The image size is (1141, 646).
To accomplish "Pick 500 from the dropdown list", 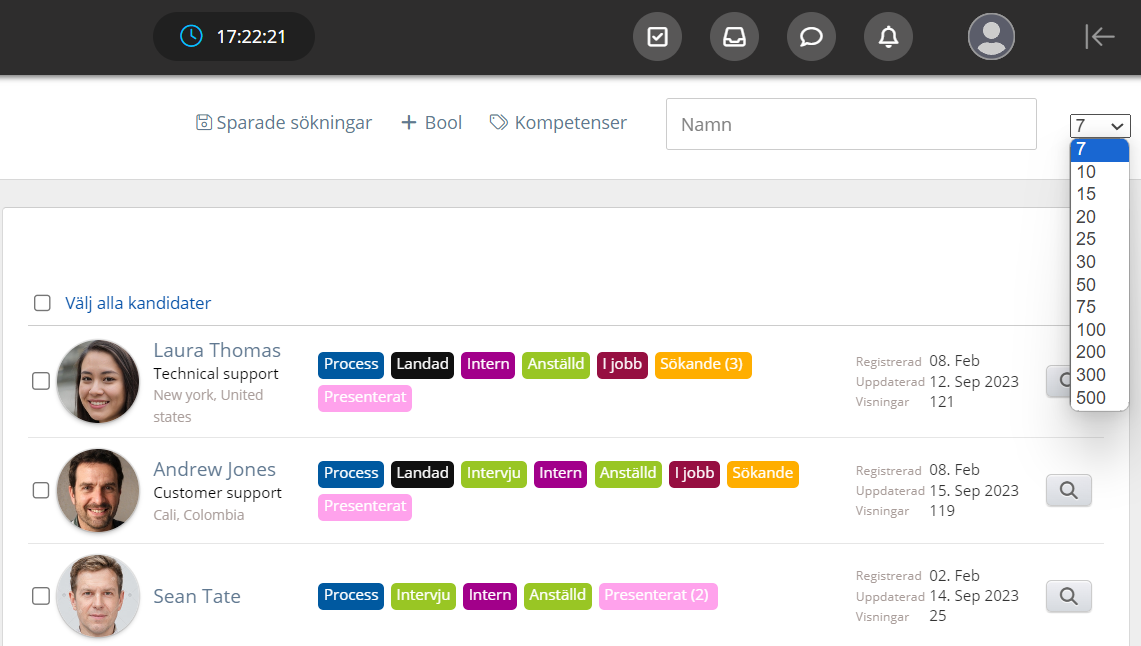I will (1090, 397).
